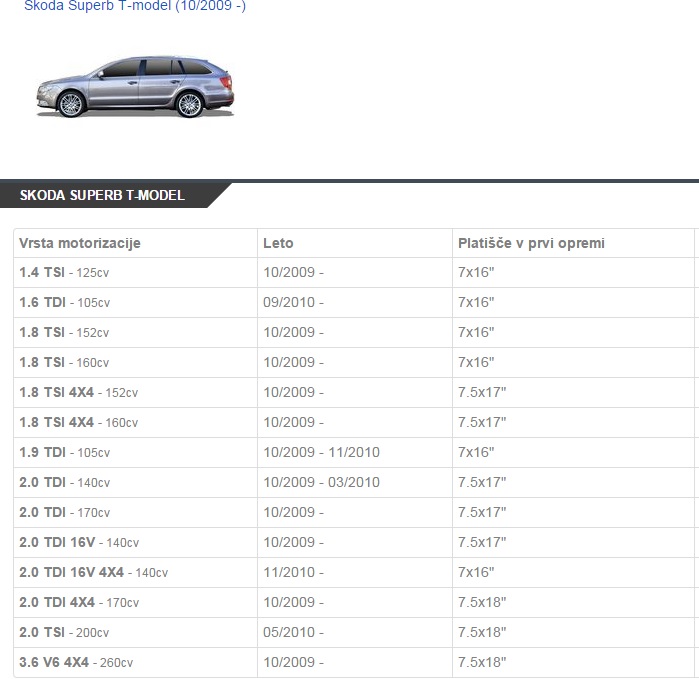
Task: Click the 7.5x17" rim cell for 1.8 TSI 4X4 152cv
Action: (573, 392)
